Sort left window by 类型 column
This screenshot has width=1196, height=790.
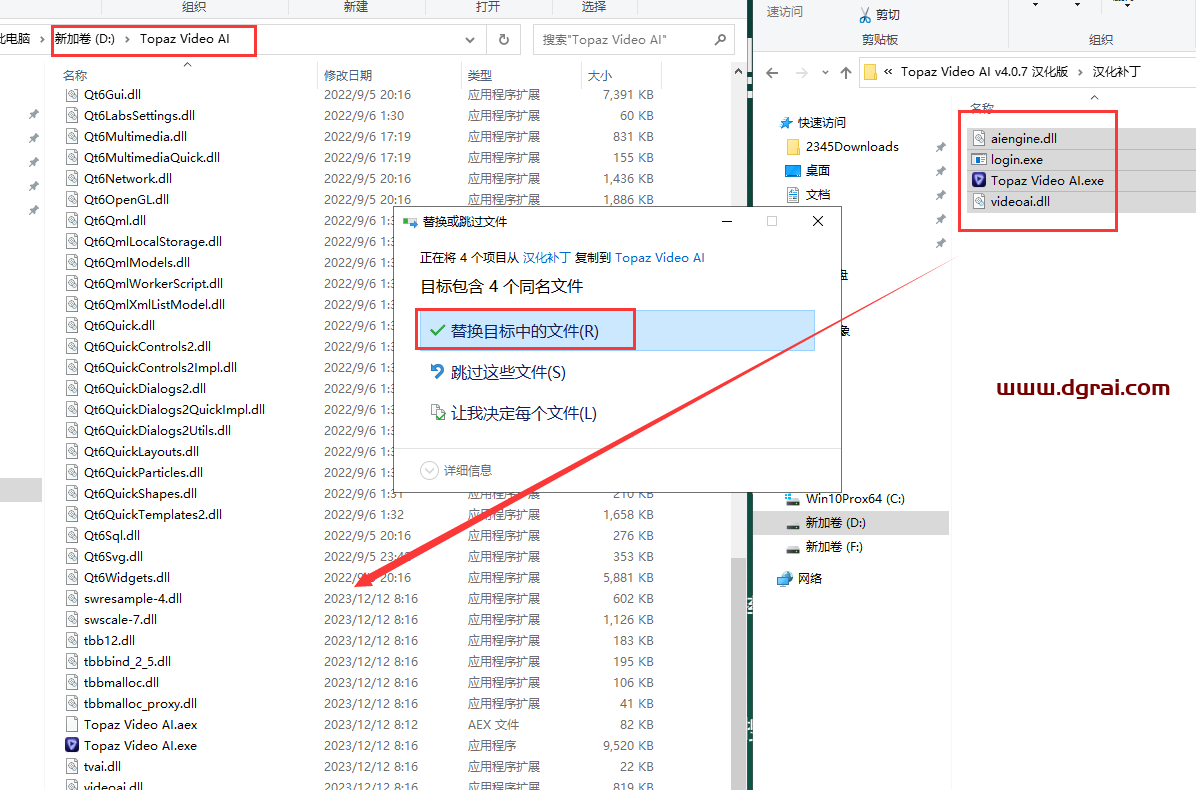point(480,75)
